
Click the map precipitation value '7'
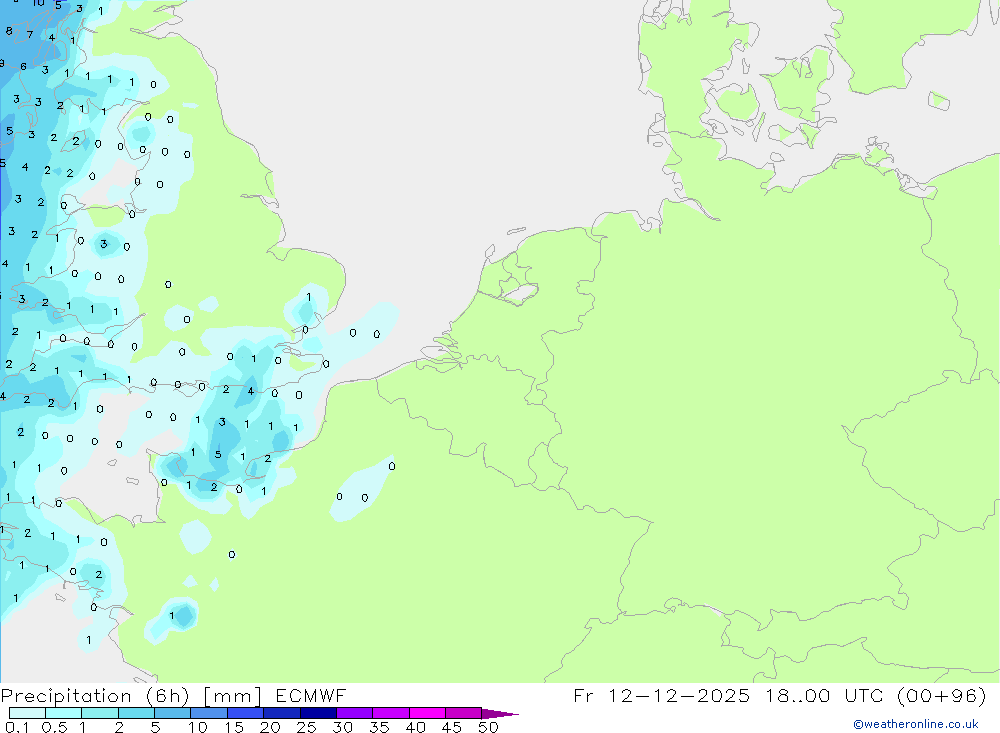coord(29,34)
